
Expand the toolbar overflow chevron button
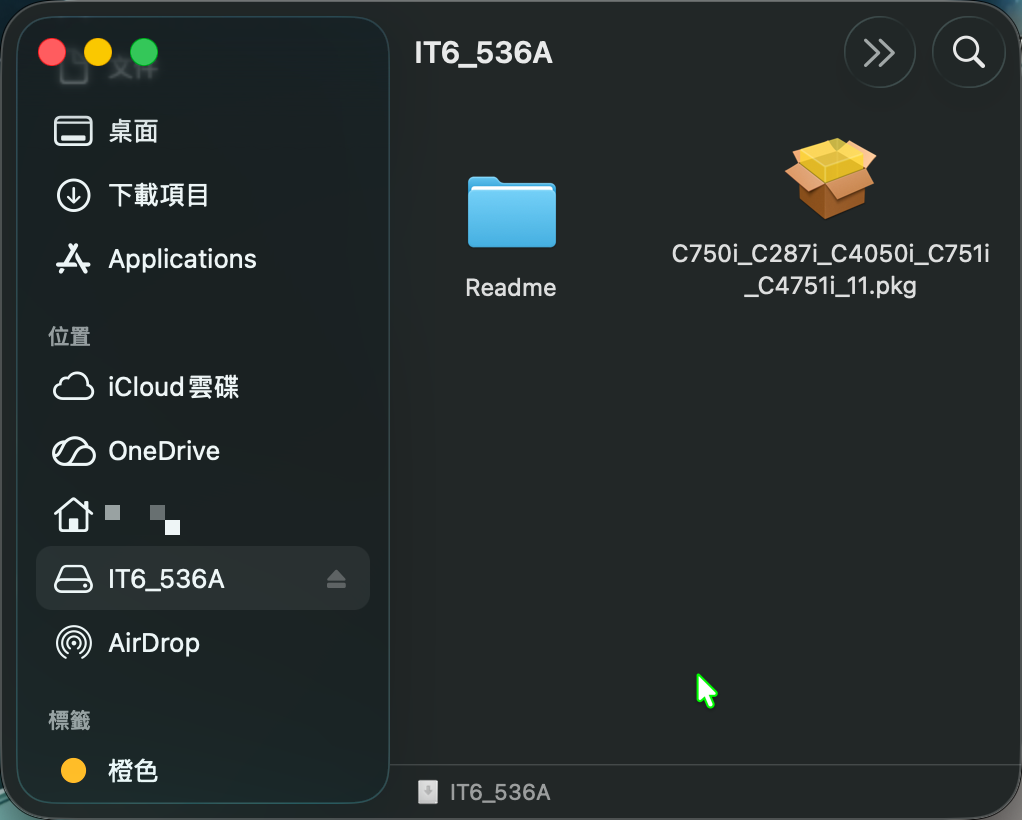click(879, 53)
